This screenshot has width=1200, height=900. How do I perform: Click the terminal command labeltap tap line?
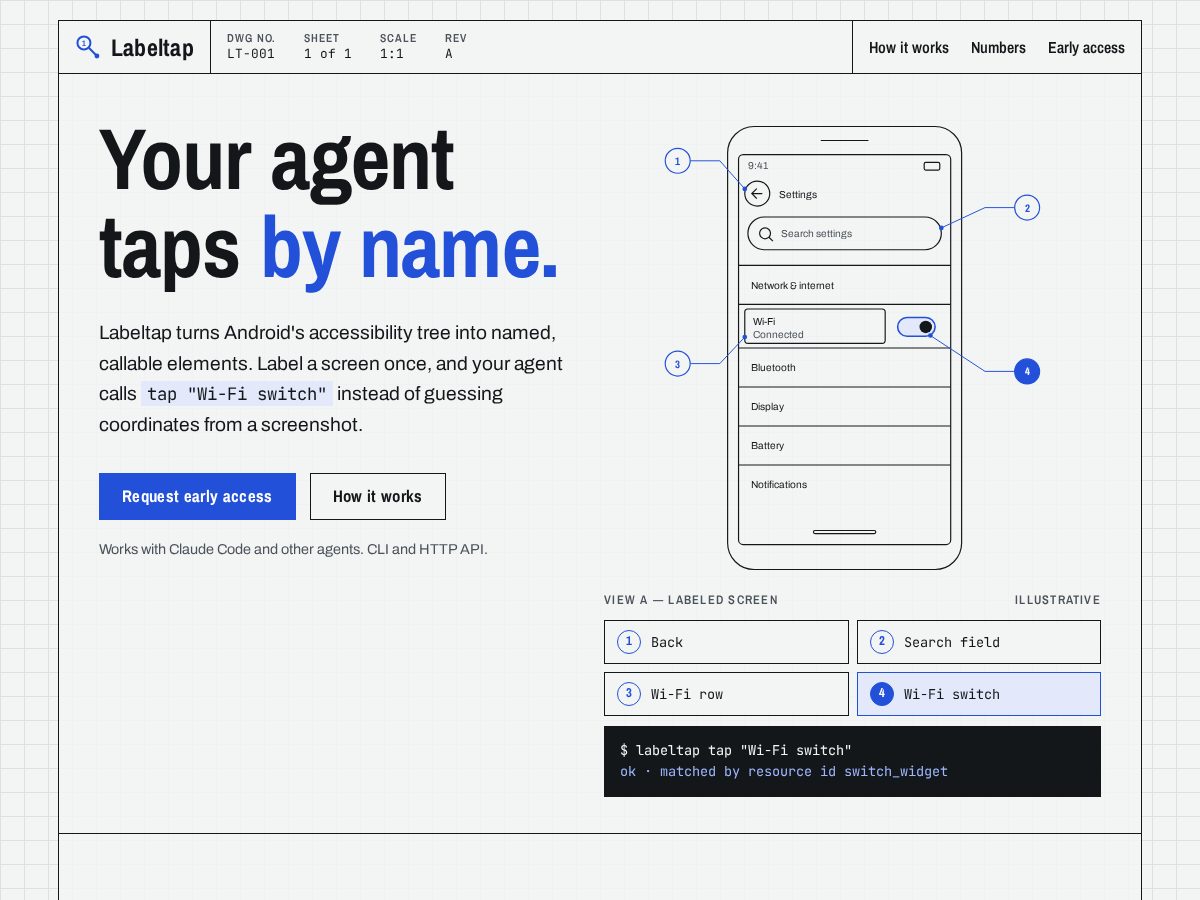736,750
